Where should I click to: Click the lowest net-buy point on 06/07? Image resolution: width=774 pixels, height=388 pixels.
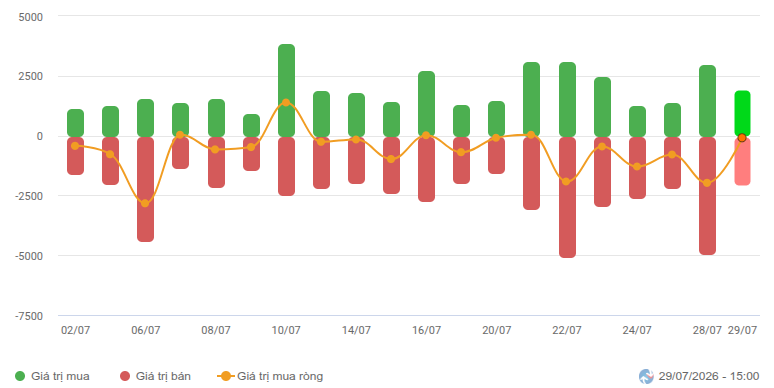145,203
